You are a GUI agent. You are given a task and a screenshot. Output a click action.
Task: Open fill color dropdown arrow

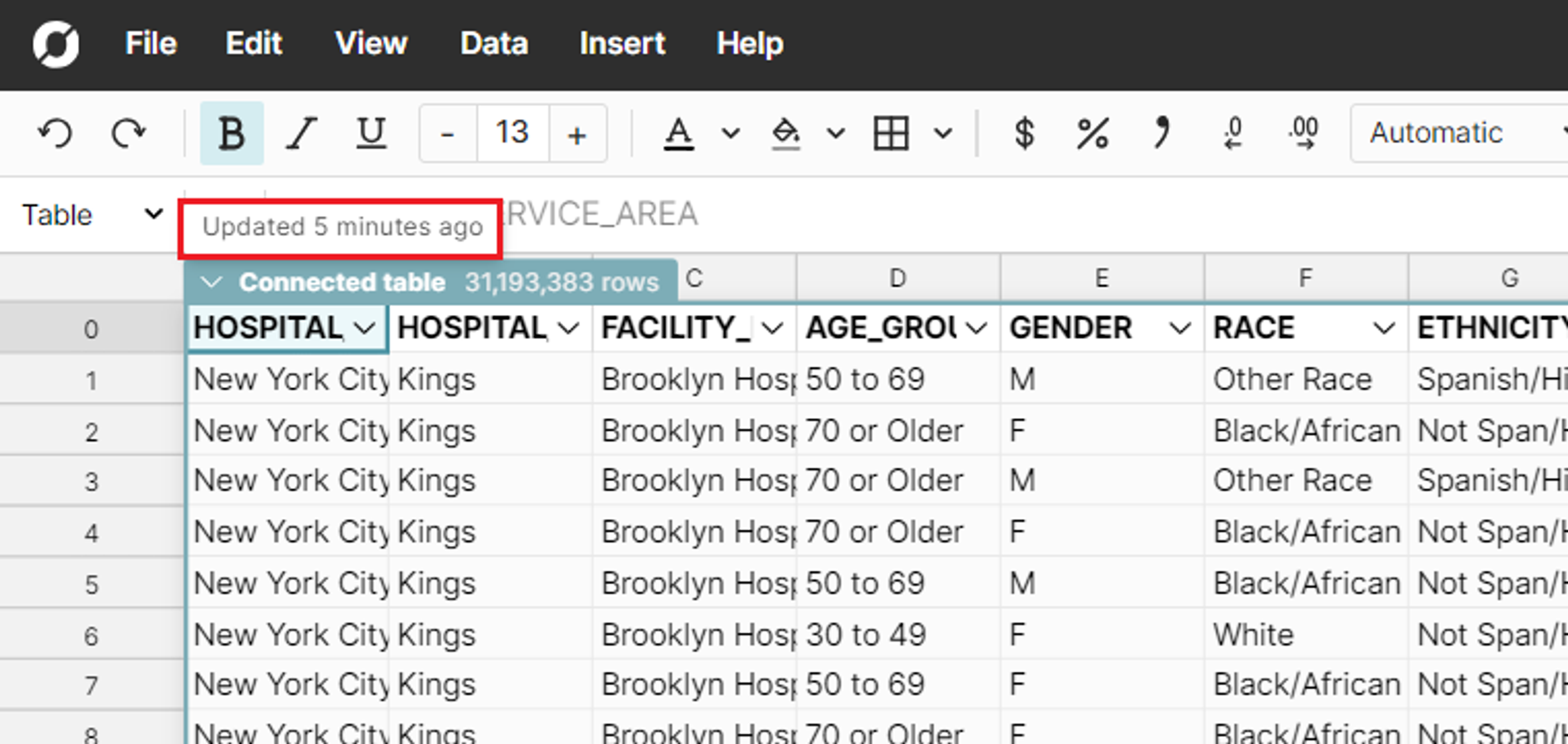836,133
